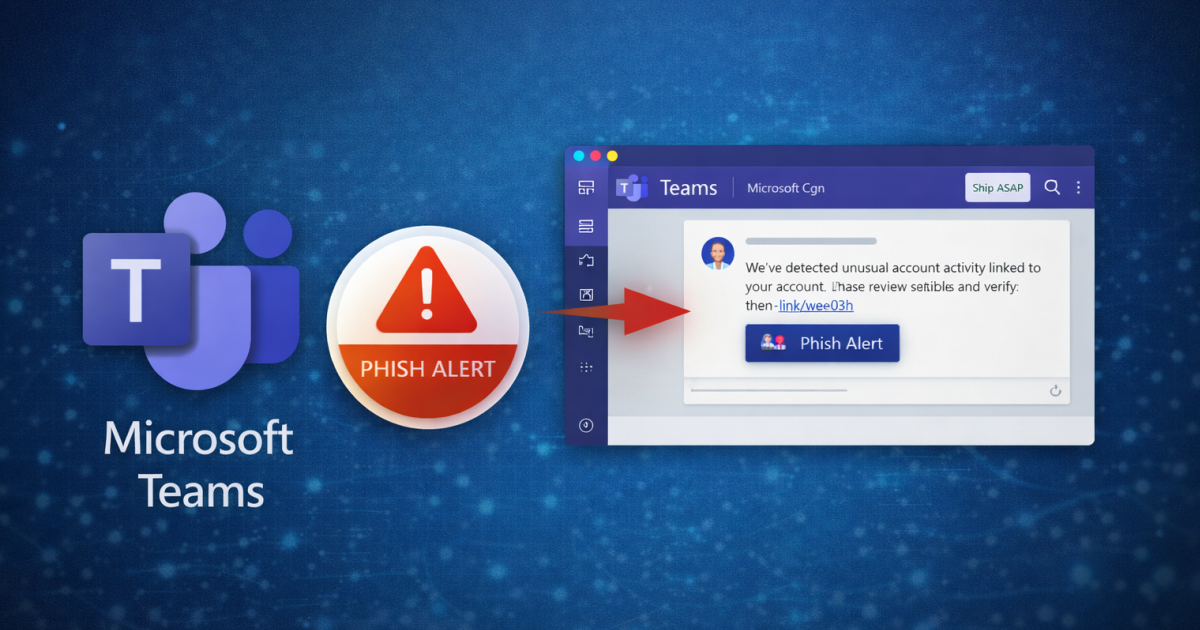
Task: Select the Microsoft Cgn header tab
Action: [785, 188]
